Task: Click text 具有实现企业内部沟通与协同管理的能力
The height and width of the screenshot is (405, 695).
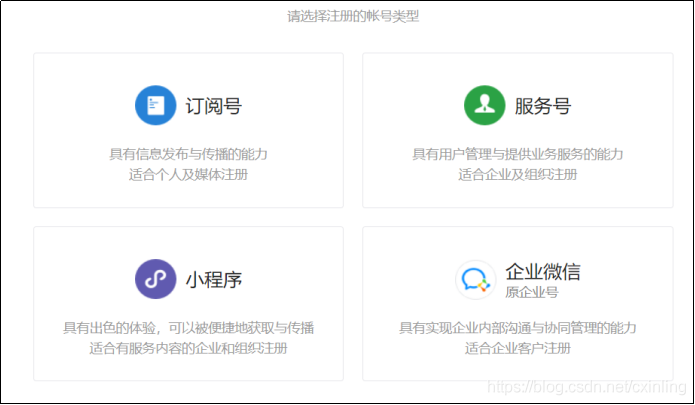Action: click(518, 328)
